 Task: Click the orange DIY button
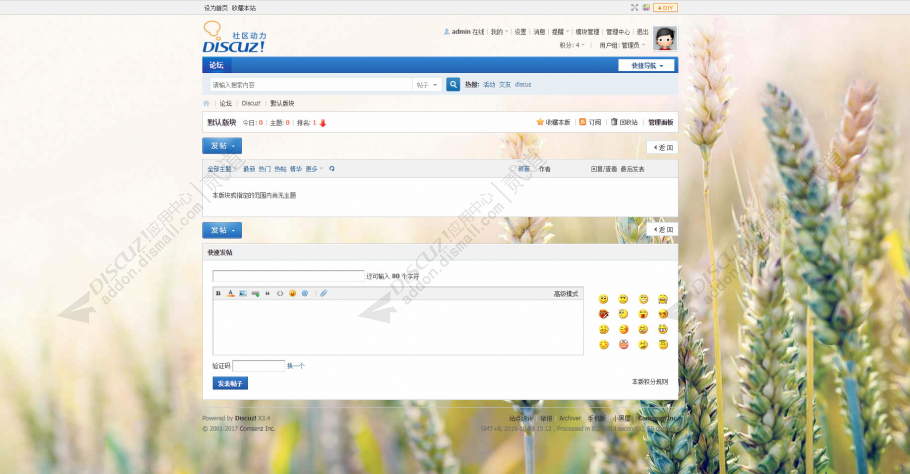665,8
